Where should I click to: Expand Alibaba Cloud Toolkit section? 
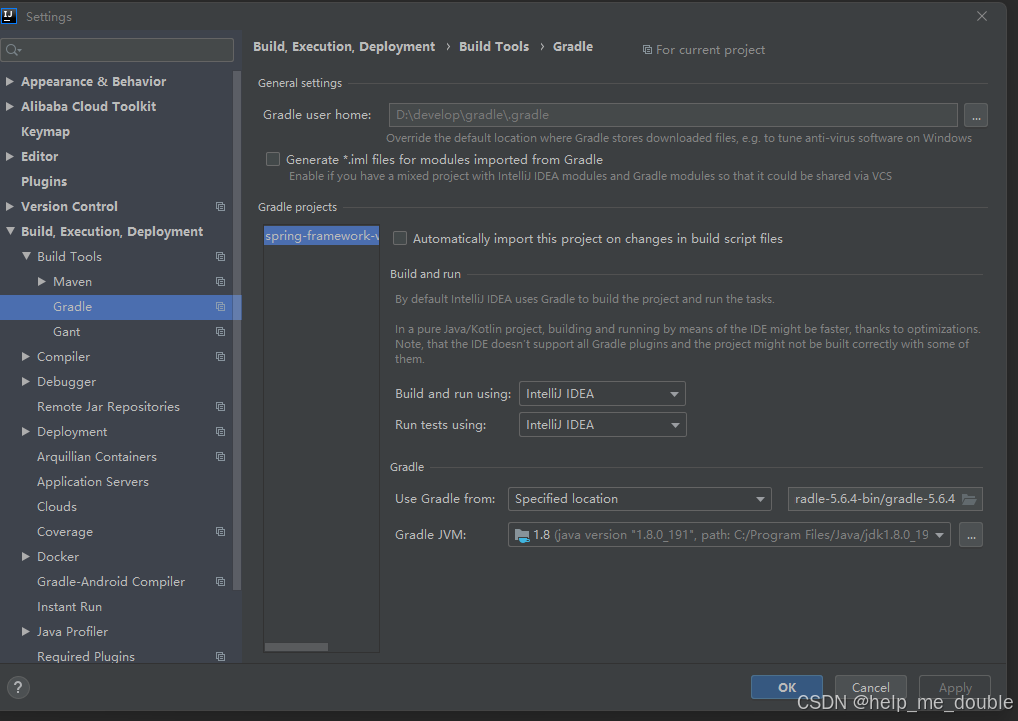pyautogui.click(x=10, y=106)
